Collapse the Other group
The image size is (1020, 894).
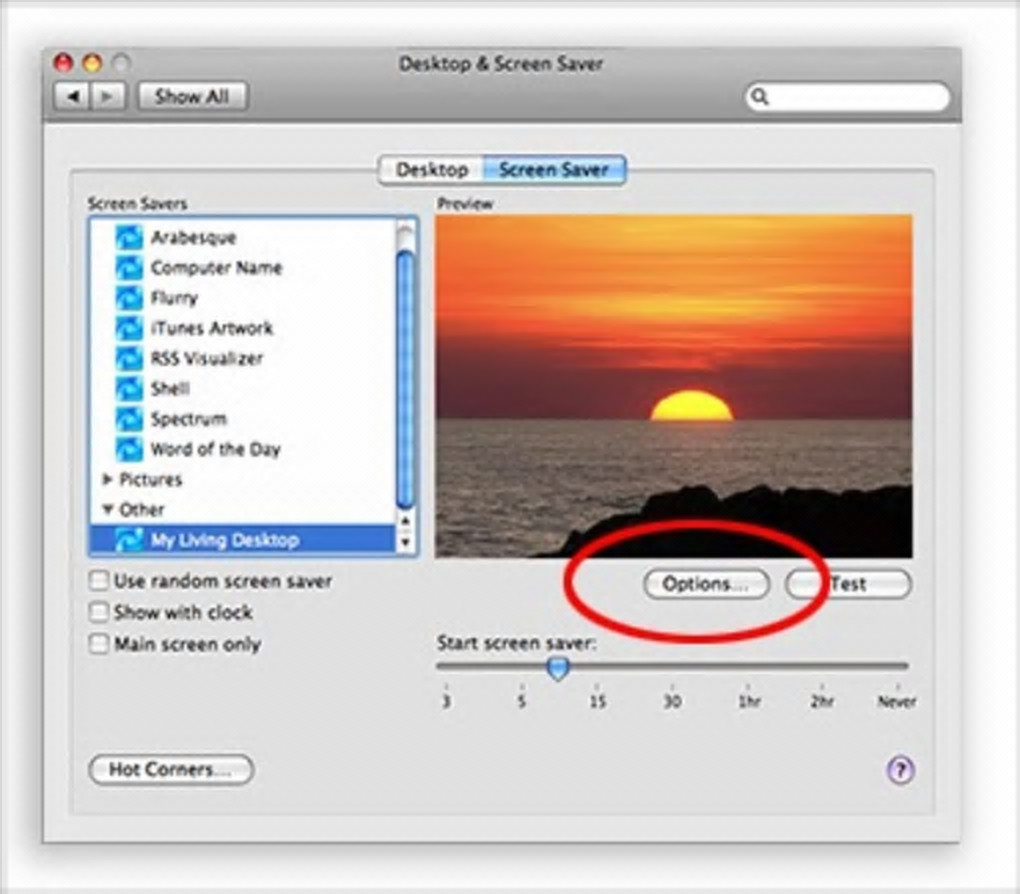[108, 509]
